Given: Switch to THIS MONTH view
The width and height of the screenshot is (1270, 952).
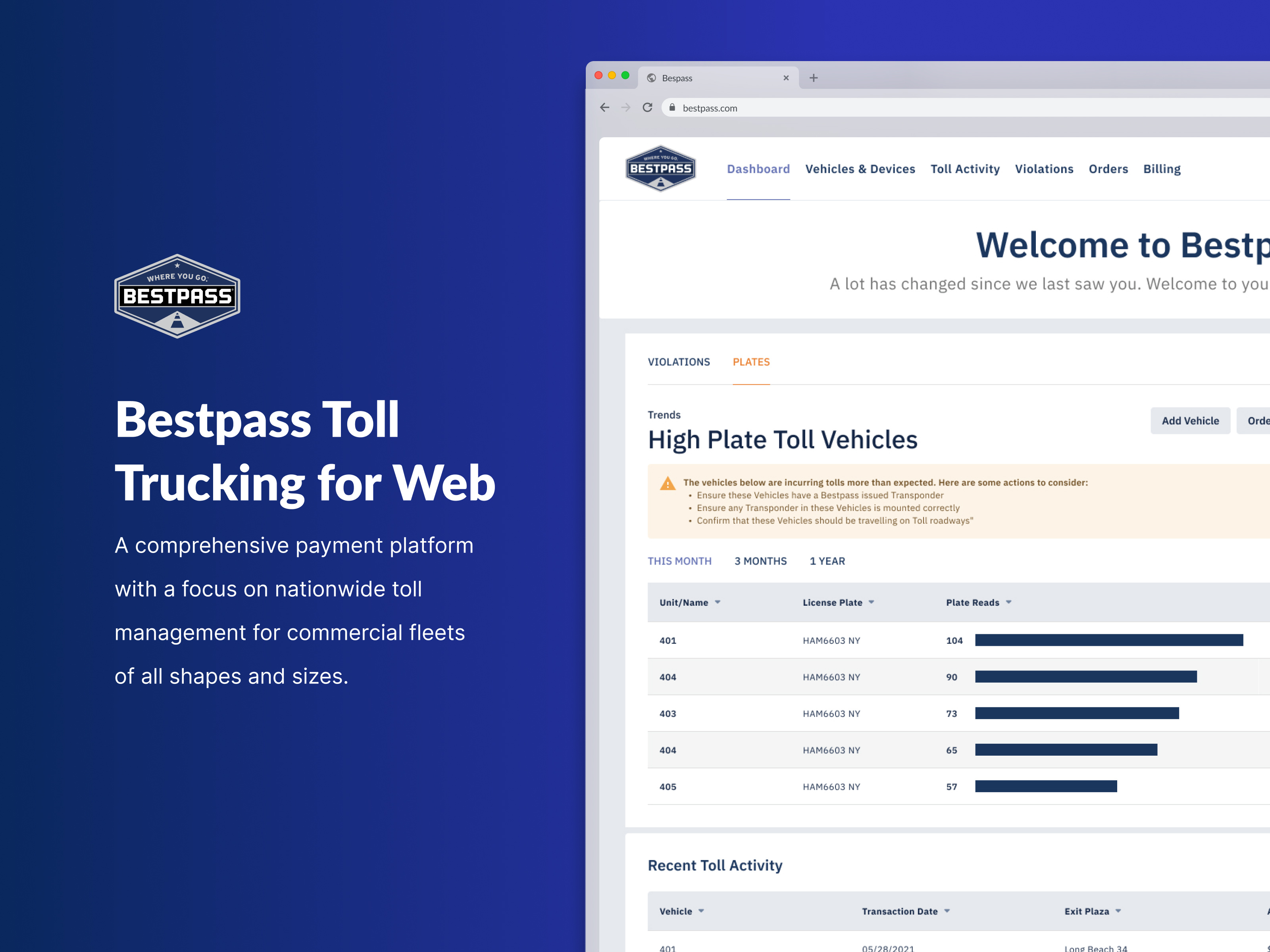Looking at the screenshot, I should (x=680, y=560).
